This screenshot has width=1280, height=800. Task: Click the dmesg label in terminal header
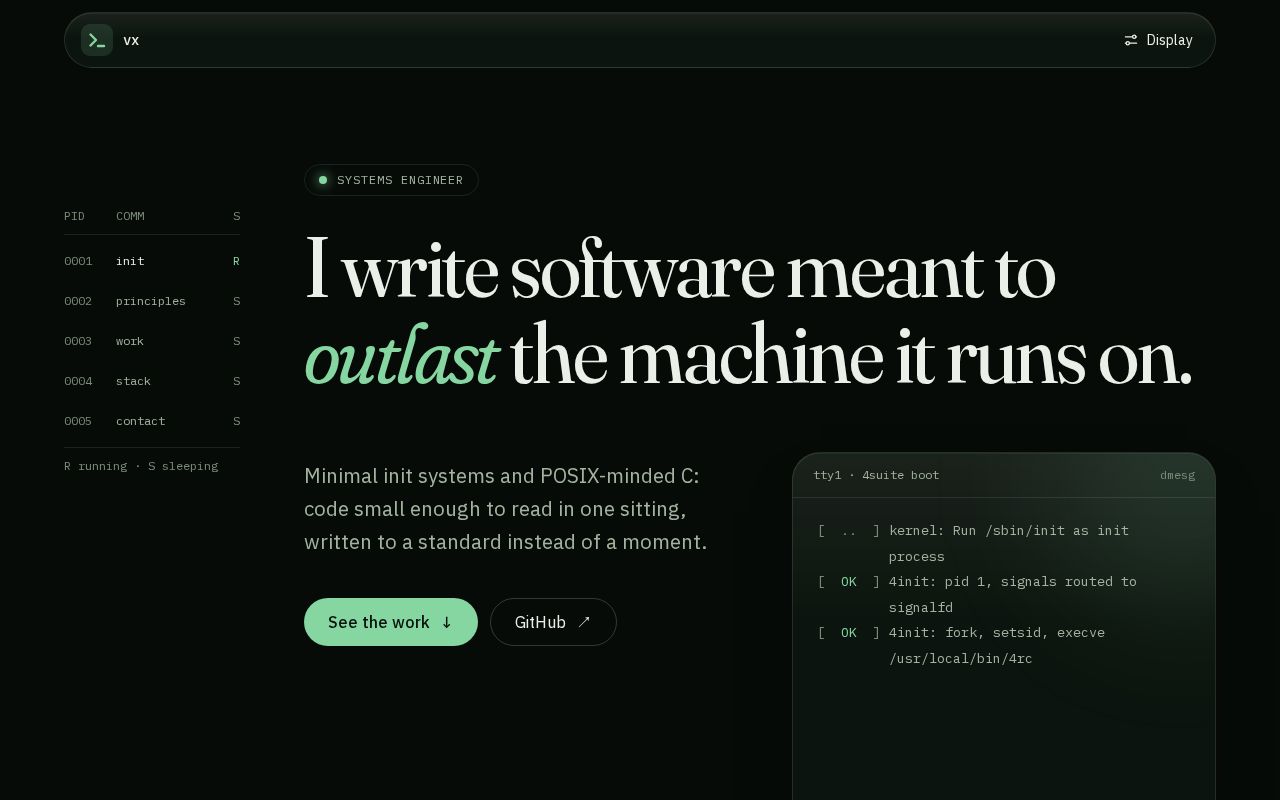(1177, 475)
